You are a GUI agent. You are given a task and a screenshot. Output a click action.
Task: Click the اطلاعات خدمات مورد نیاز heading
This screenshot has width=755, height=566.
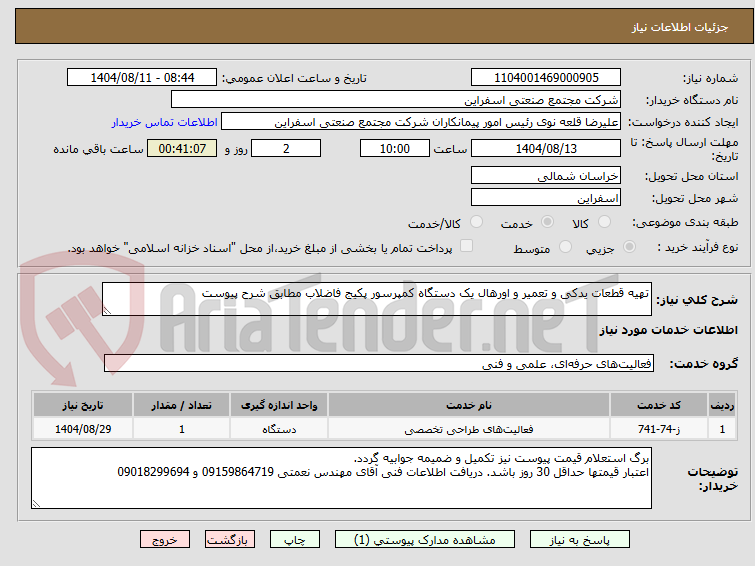pyautogui.click(x=668, y=330)
